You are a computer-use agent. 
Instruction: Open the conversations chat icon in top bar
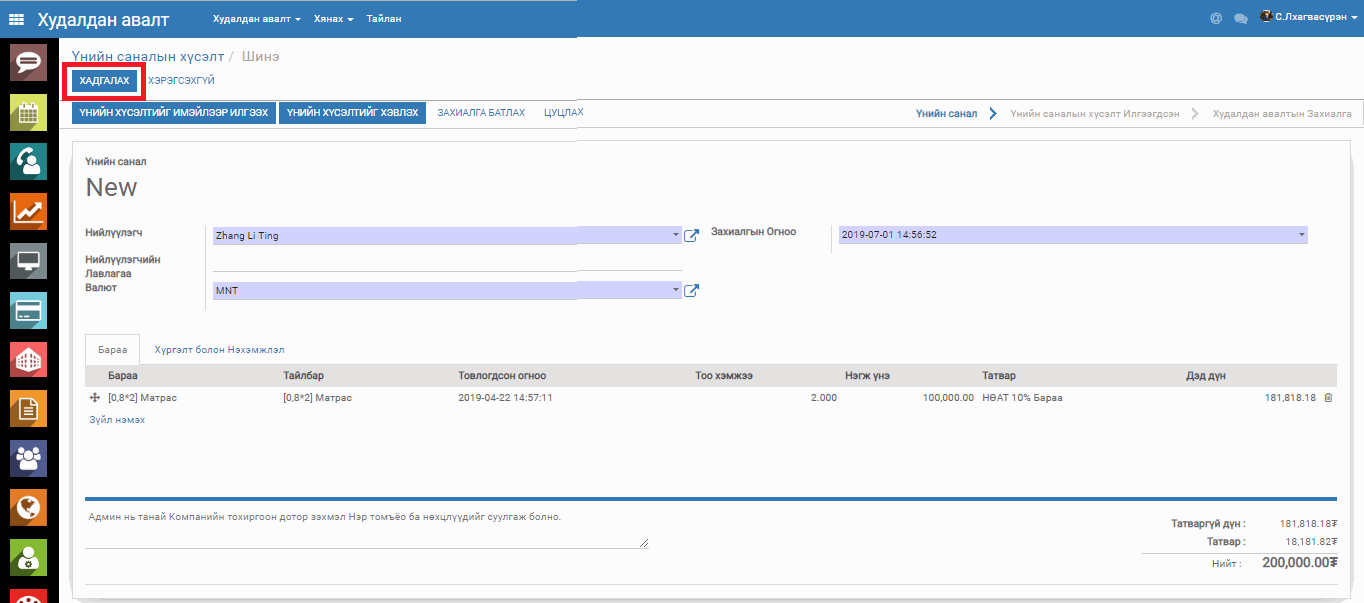tap(1241, 19)
